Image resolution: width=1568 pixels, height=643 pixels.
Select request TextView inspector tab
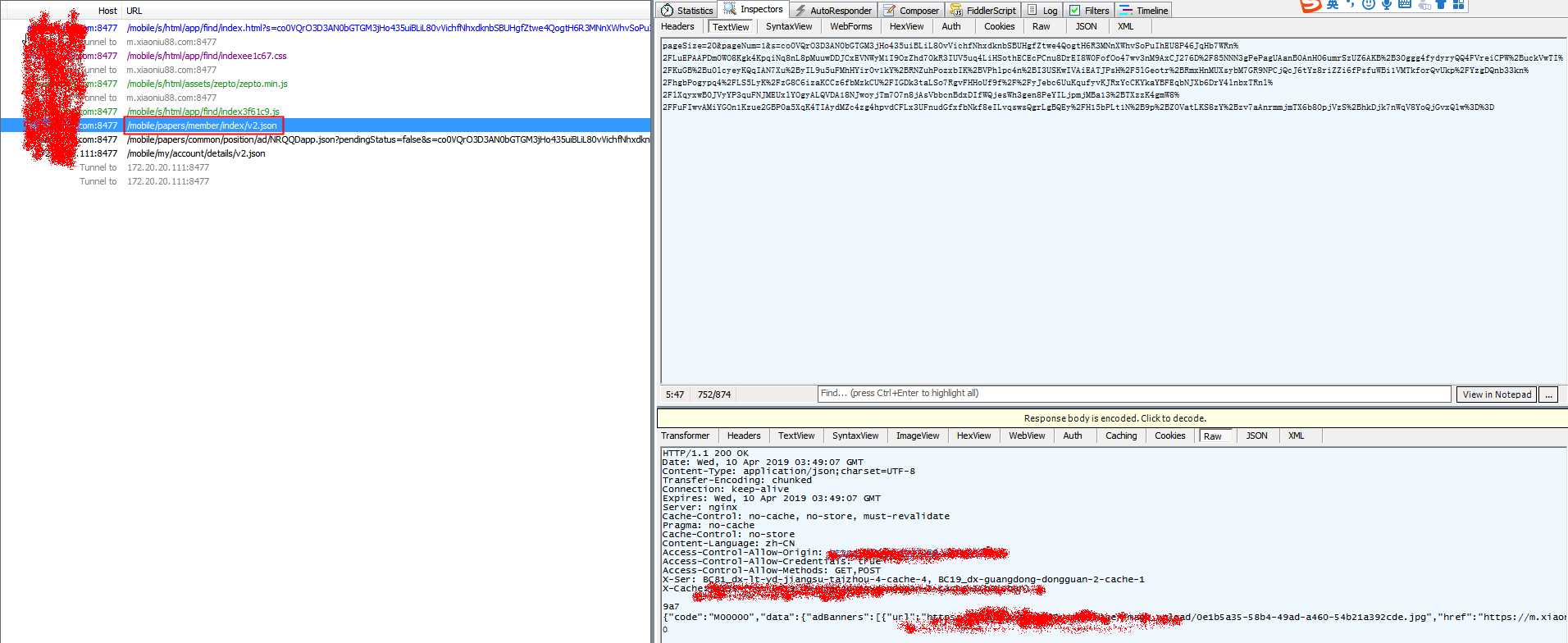(731, 27)
